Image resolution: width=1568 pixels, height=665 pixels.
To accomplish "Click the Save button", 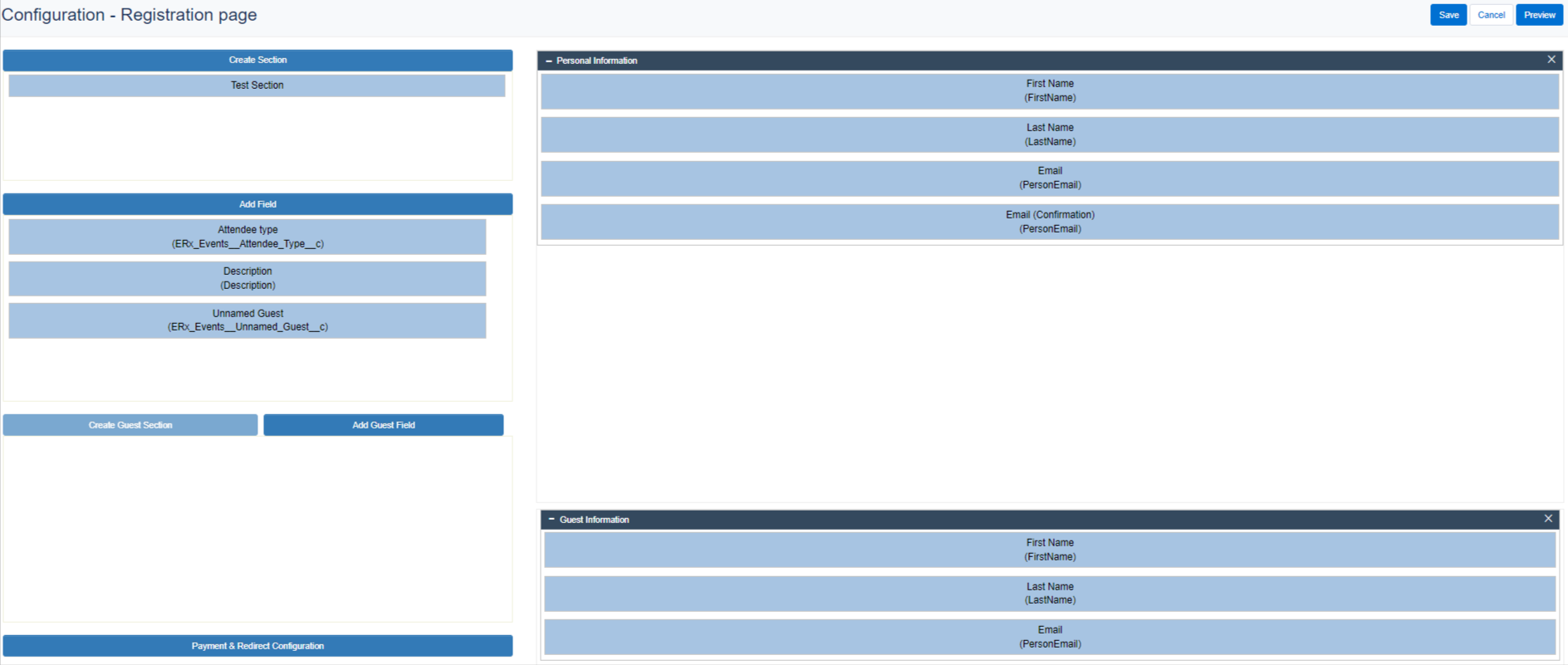I will (x=1448, y=15).
